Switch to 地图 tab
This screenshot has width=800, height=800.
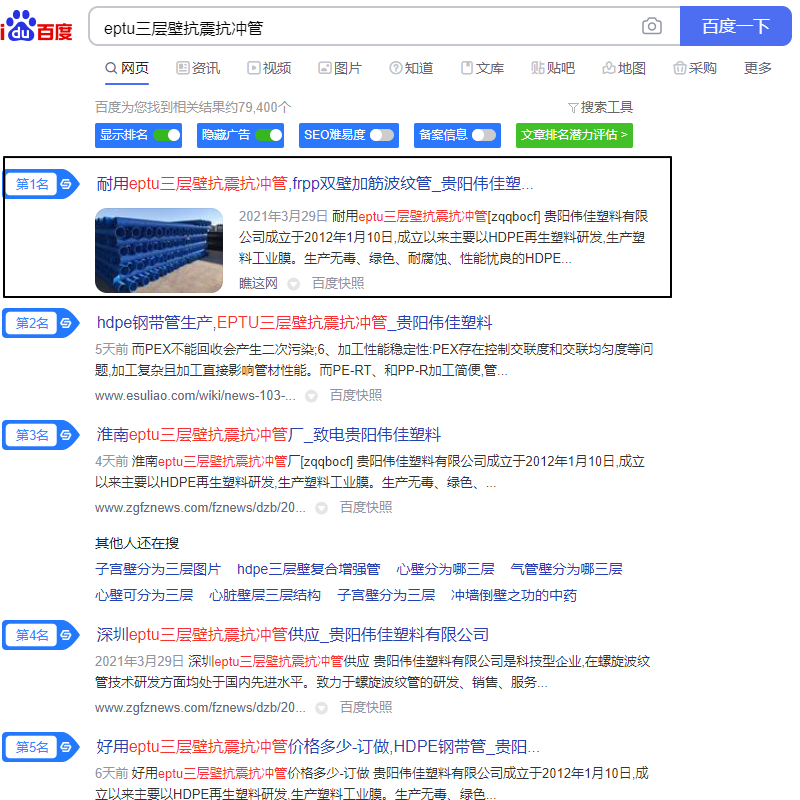(x=624, y=68)
